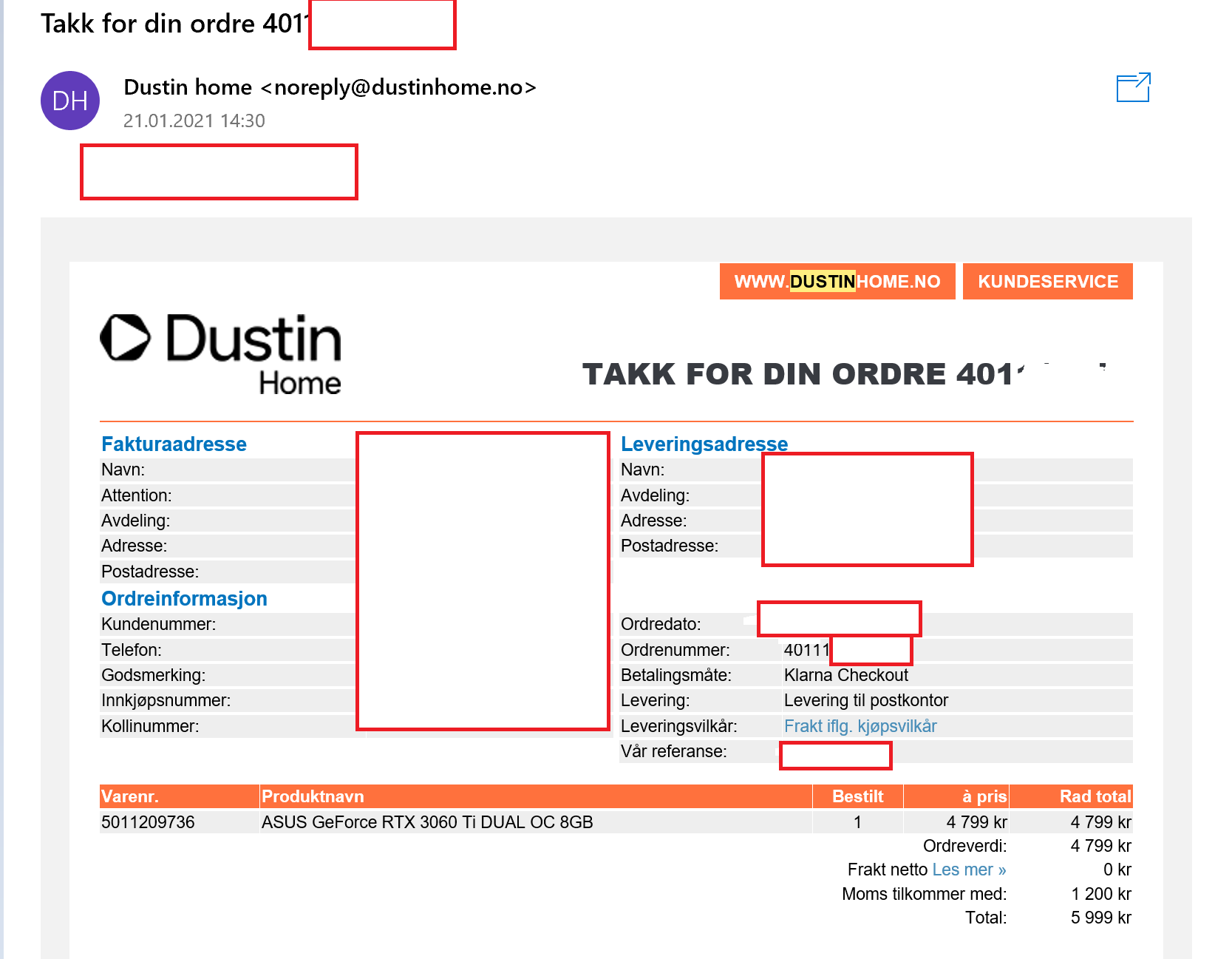Click the Moms amount 1 200 kr
This screenshot has width=1232, height=959.
pyautogui.click(x=1101, y=894)
